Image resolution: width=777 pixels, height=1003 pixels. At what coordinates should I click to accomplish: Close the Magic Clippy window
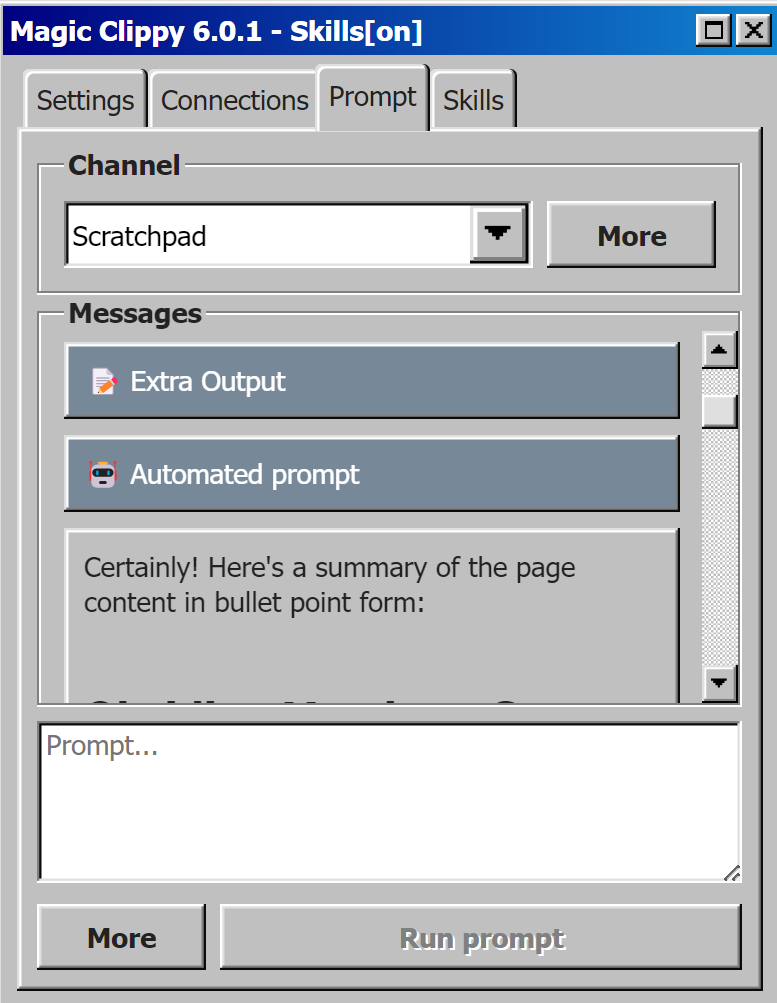(x=753, y=30)
